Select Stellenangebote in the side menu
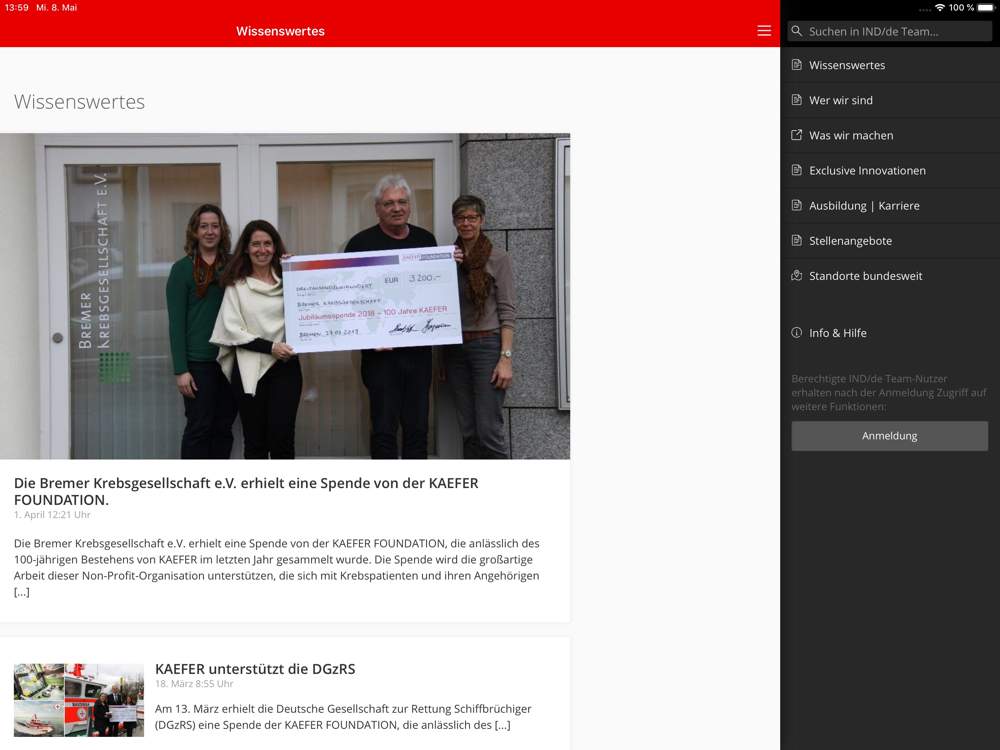This screenshot has width=1000, height=750. point(890,240)
